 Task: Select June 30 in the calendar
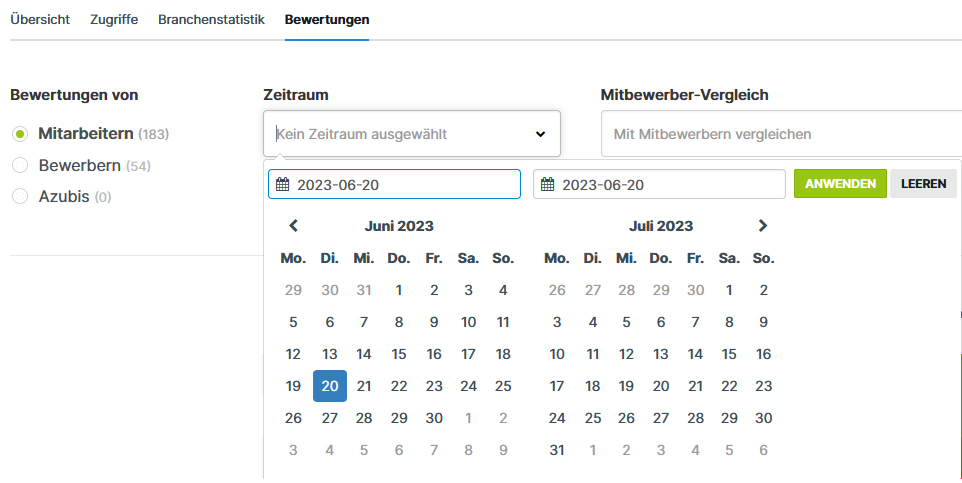pyautogui.click(x=433, y=418)
